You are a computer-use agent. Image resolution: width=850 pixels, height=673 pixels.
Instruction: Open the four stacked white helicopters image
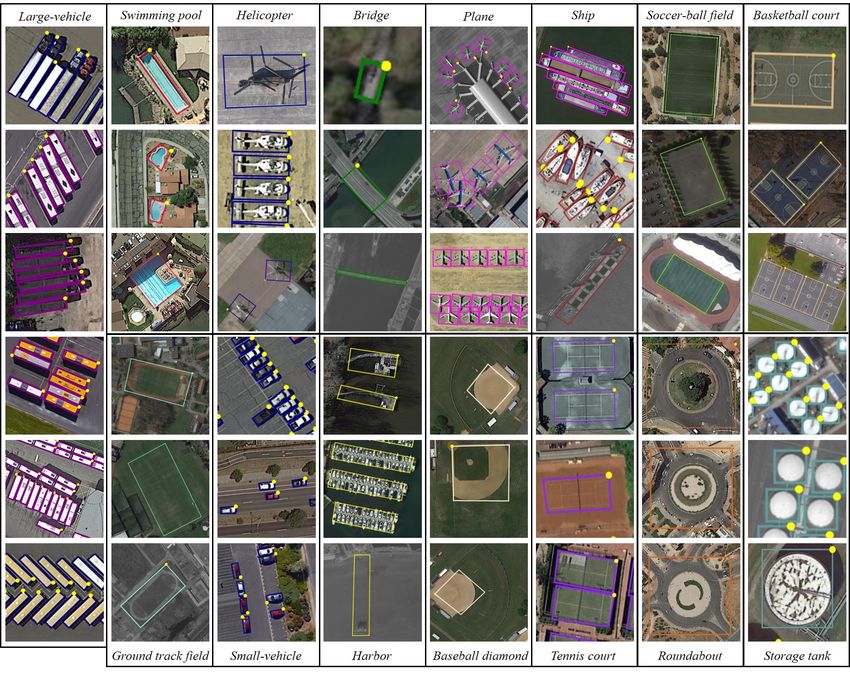coord(266,178)
